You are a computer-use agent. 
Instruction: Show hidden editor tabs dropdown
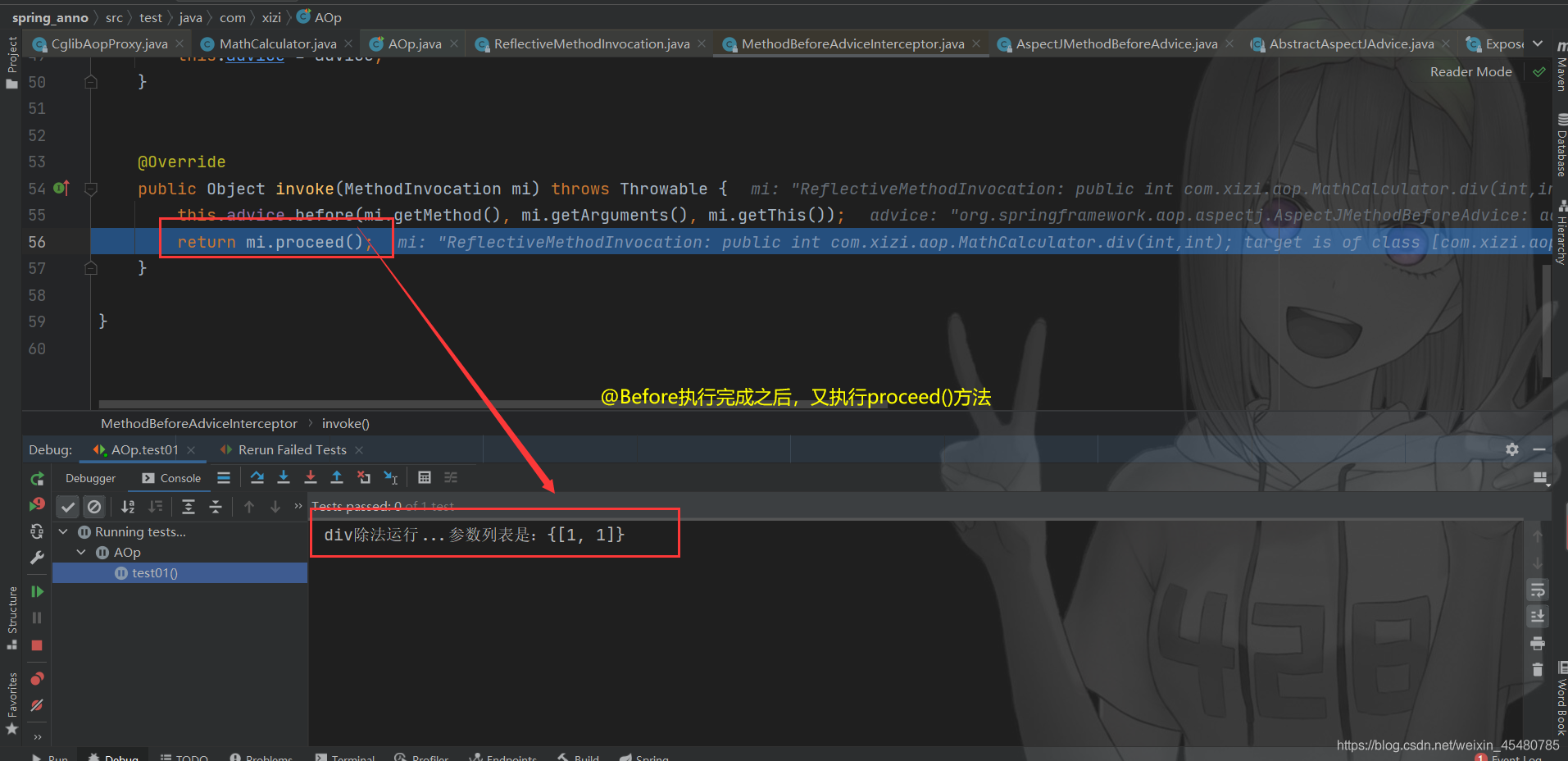click(1538, 43)
